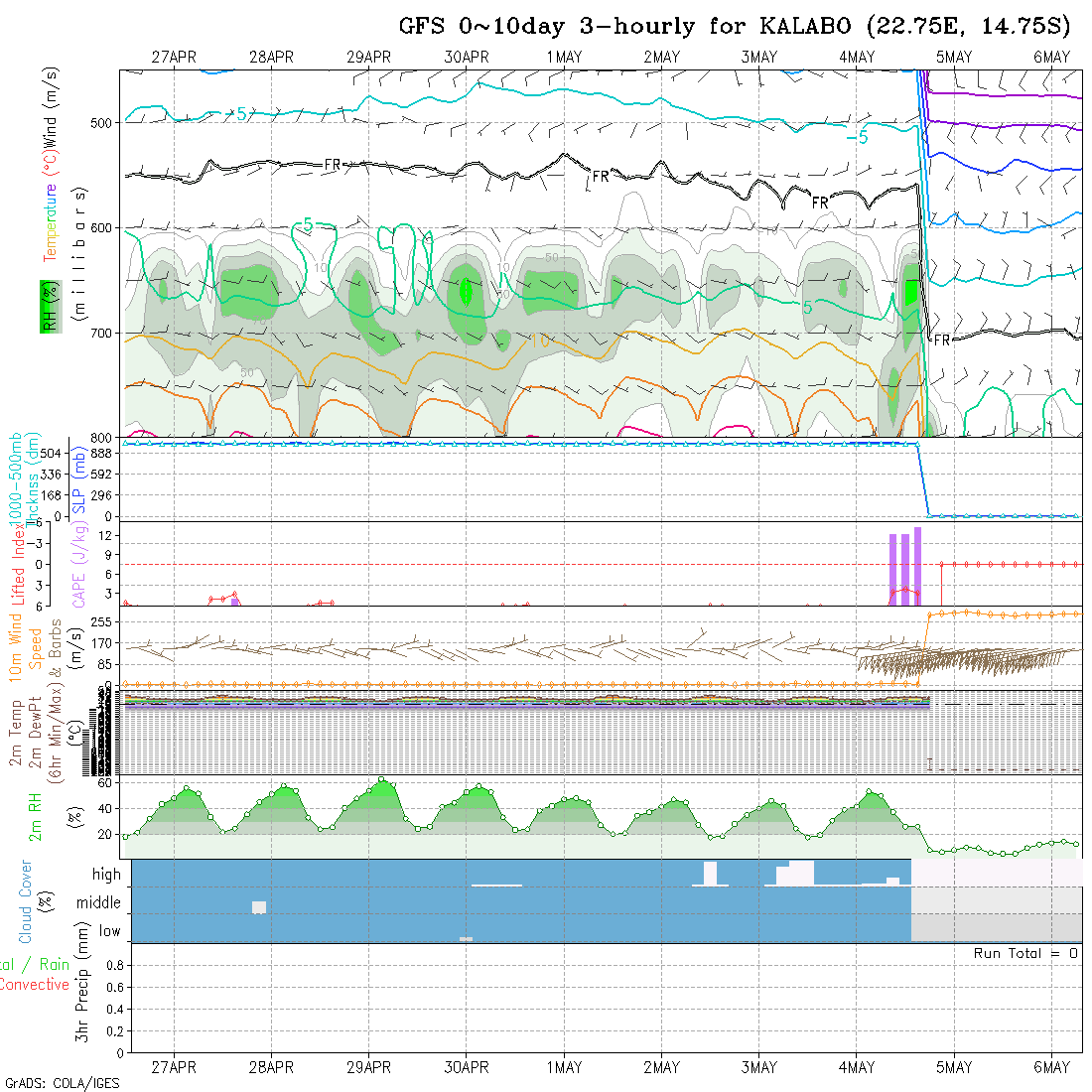1092x1092 pixels.
Task: Select the 1MAY label on top axis
Action: point(564,58)
